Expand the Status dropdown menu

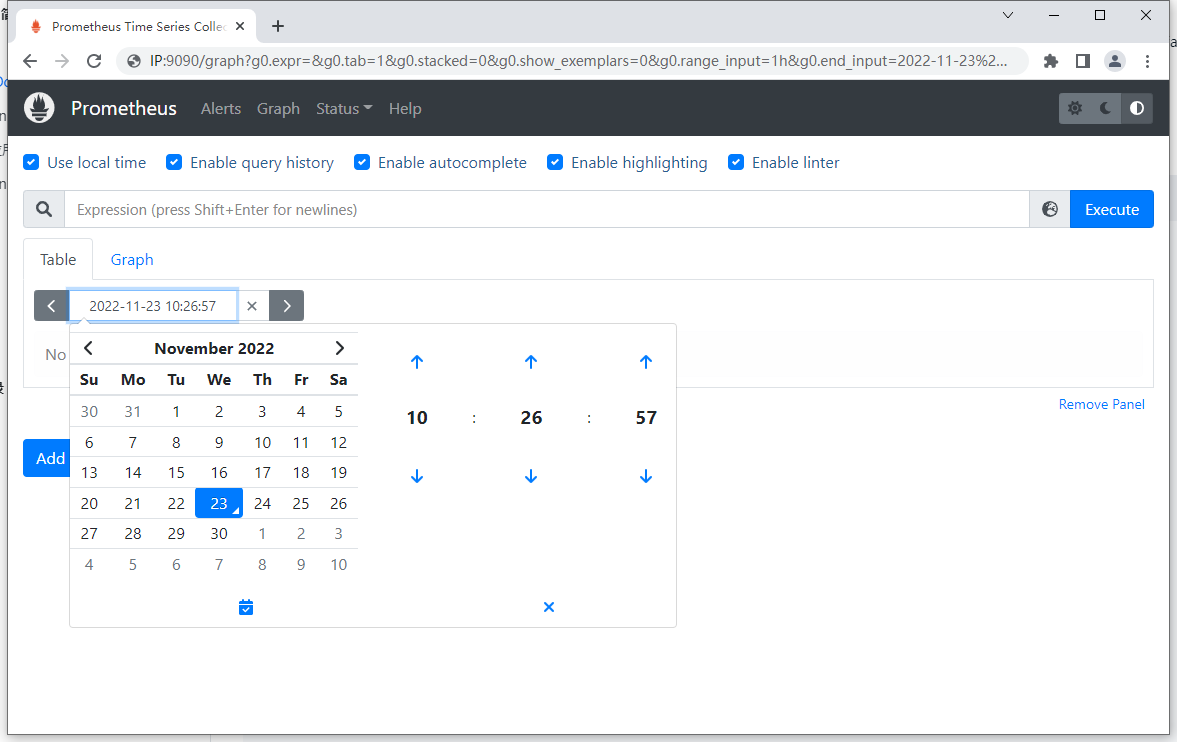tap(344, 108)
